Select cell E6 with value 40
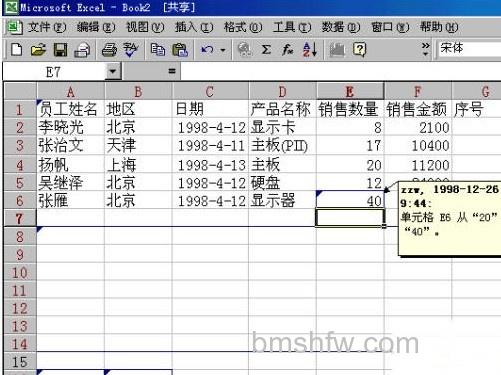501x375 pixels. click(350, 200)
